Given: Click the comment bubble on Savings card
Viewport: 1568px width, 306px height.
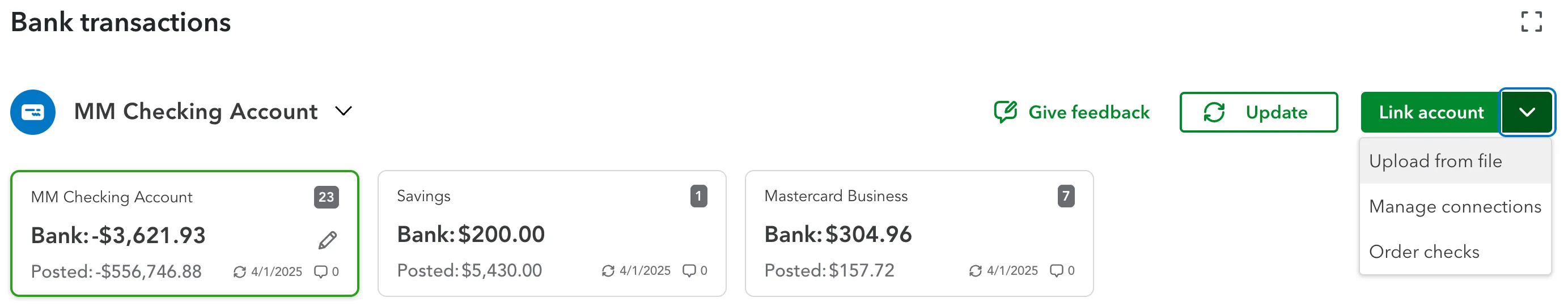Looking at the screenshot, I should [x=688, y=271].
